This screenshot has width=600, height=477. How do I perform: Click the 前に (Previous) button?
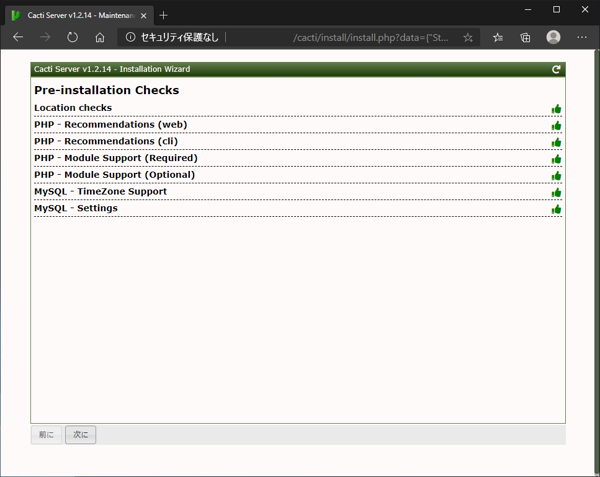point(46,435)
